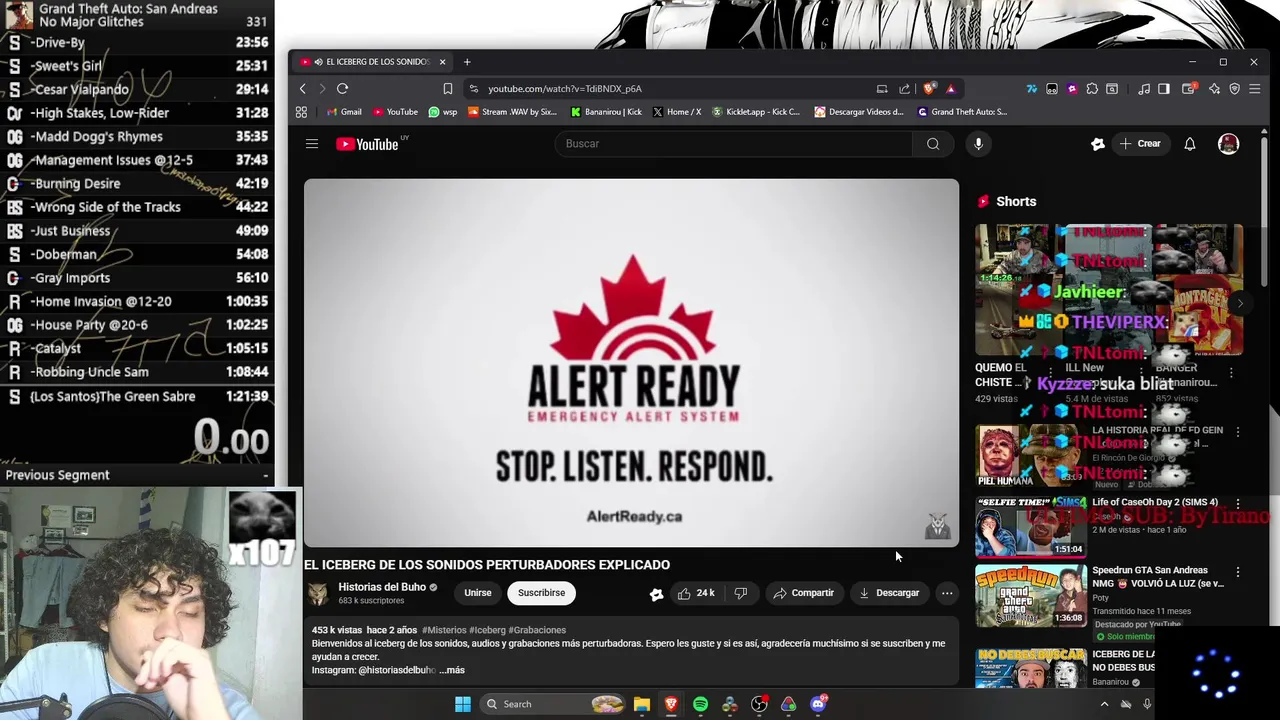Open the Kicklet.app bookmark
The height and width of the screenshot is (720, 1280).
(756, 112)
